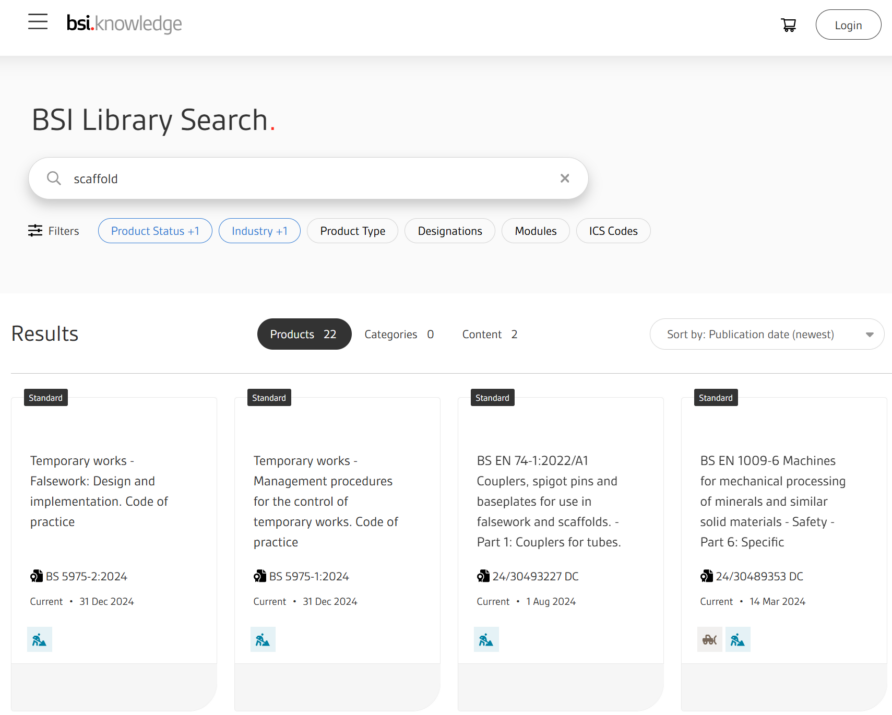Click the 14 Mar 2024 date text
Screen dimensions: 892x715
pyautogui.click(x=777, y=601)
